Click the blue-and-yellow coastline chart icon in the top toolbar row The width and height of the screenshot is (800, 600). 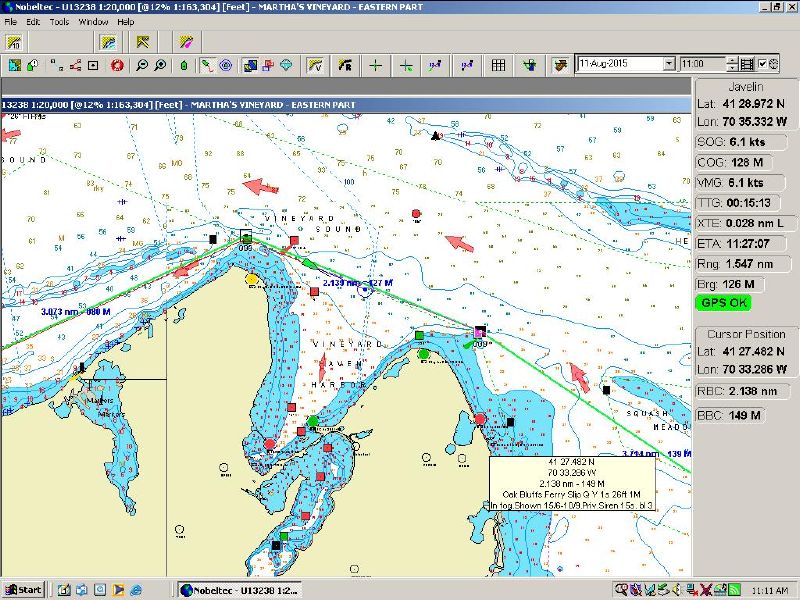coord(108,42)
